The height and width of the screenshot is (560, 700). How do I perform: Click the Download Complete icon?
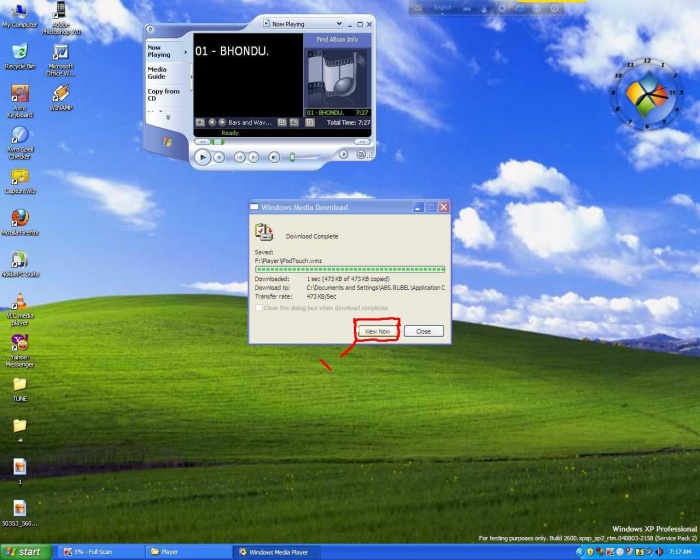click(264, 233)
